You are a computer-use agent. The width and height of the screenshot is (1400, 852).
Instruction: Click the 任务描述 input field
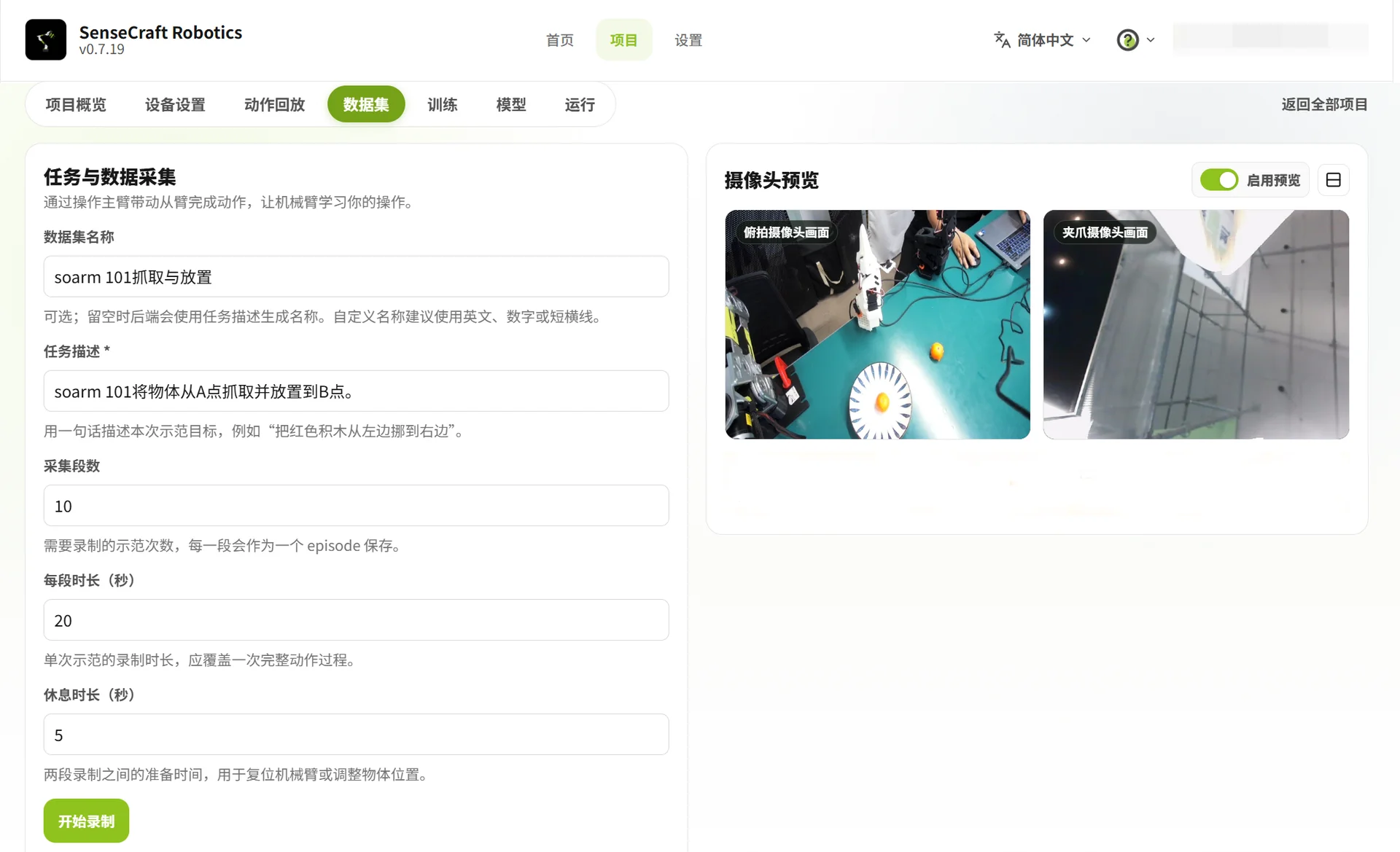356,391
